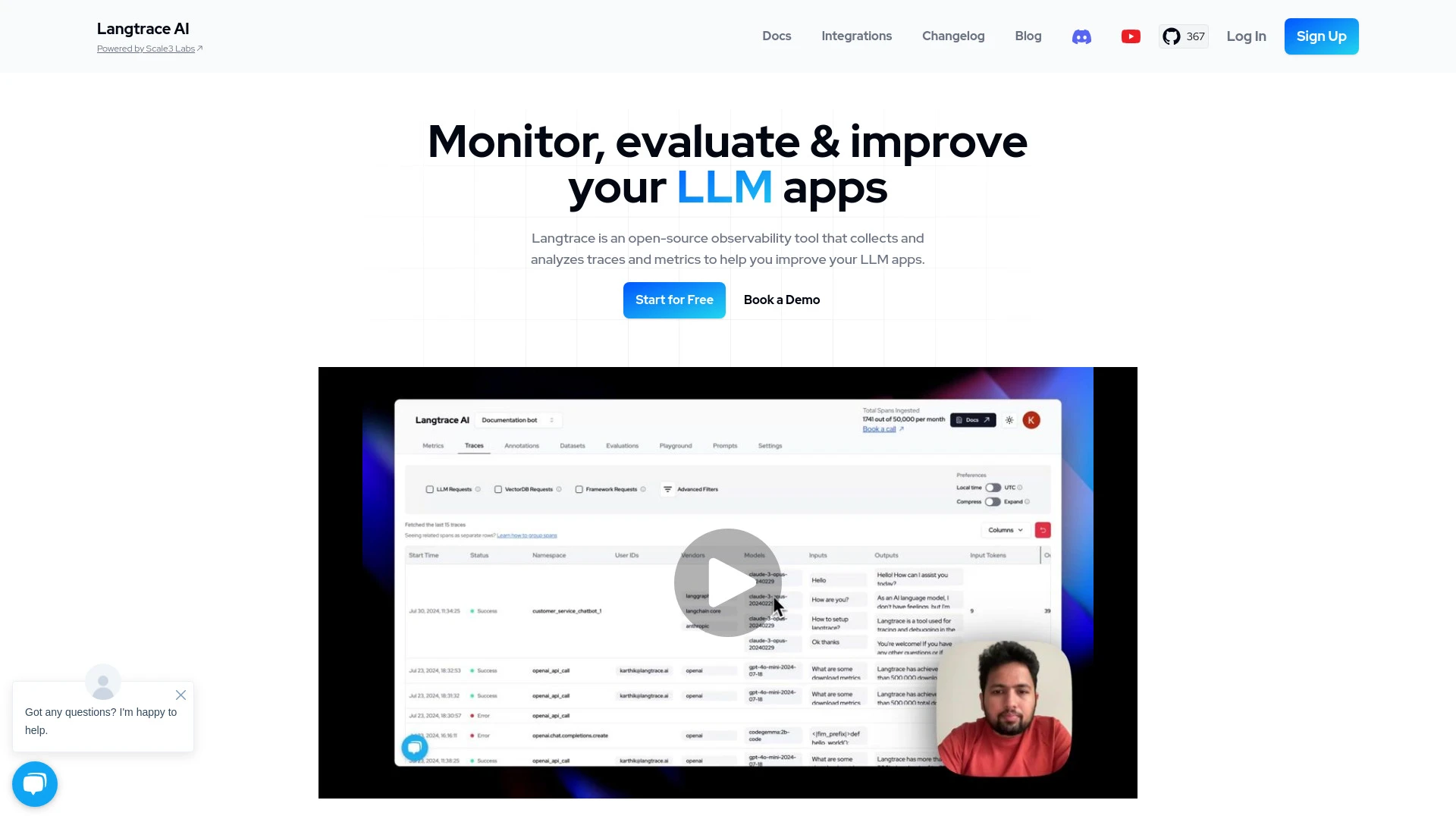Expand the Columns dropdown menu
This screenshot has width=1456, height=819.
pos(1005,530)
